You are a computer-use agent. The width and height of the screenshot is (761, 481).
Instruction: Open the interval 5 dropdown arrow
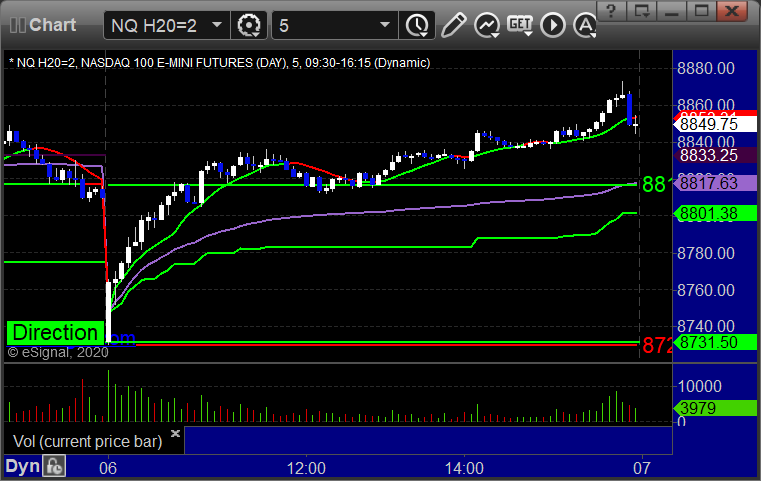[384, 25]
